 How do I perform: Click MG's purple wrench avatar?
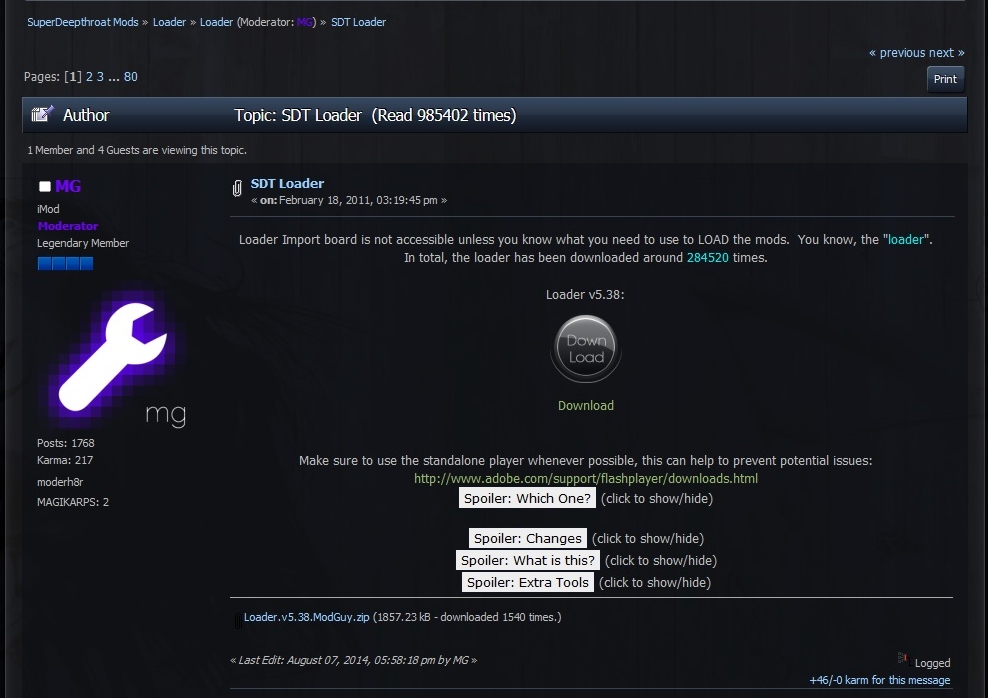pos(111,359)
